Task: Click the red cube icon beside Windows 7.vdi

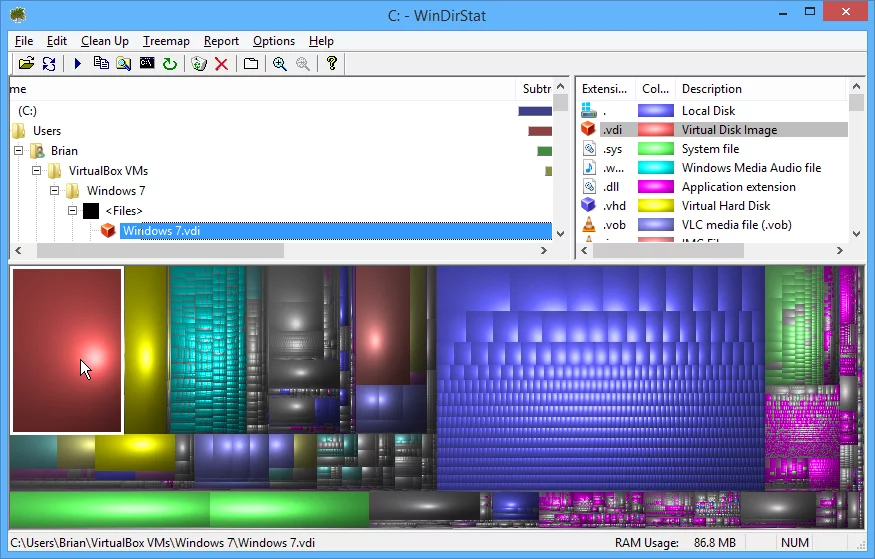Action: tap(108, 230)
